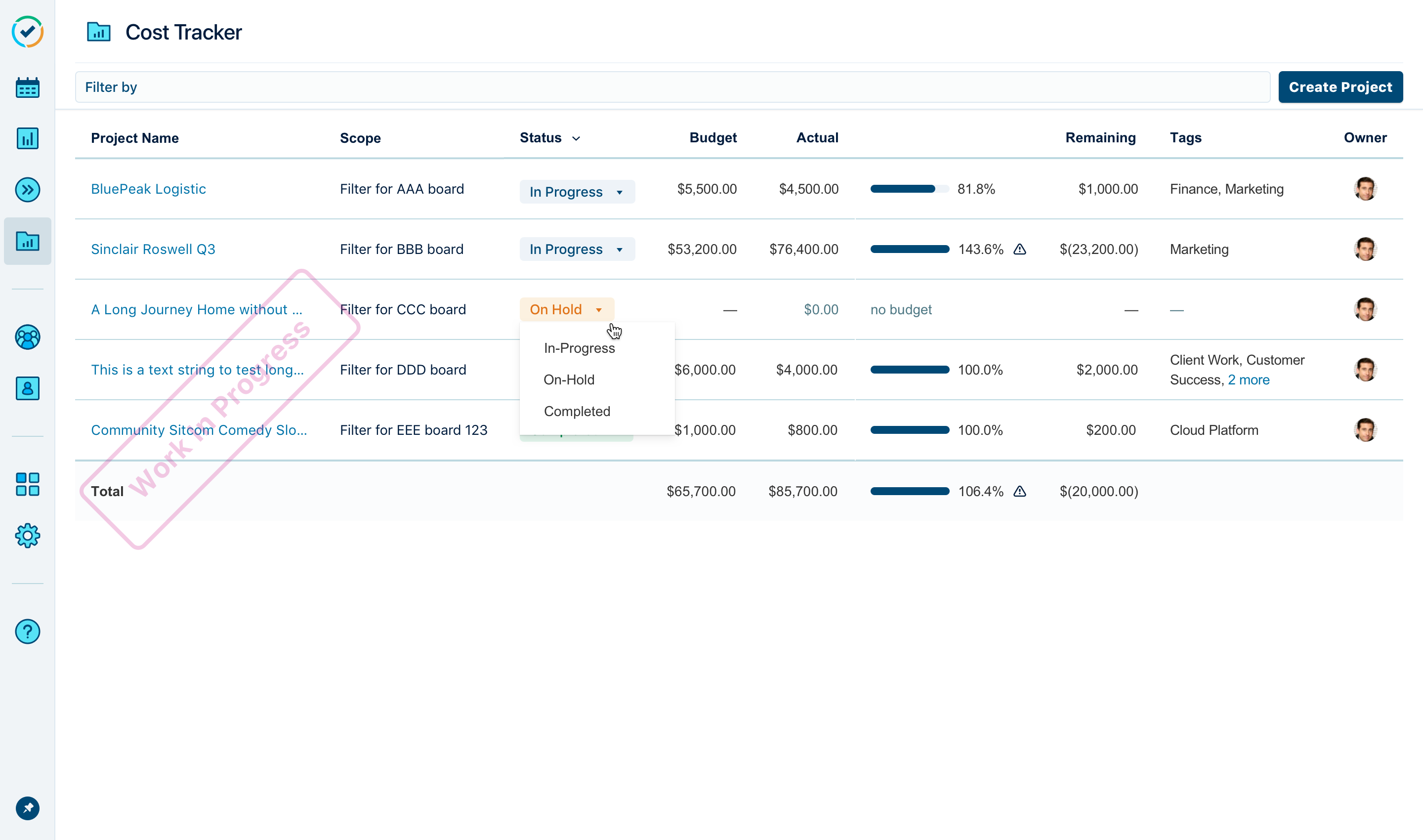Open the calendar icon in sidebar

pyautogui.click(x=27, y=88)
